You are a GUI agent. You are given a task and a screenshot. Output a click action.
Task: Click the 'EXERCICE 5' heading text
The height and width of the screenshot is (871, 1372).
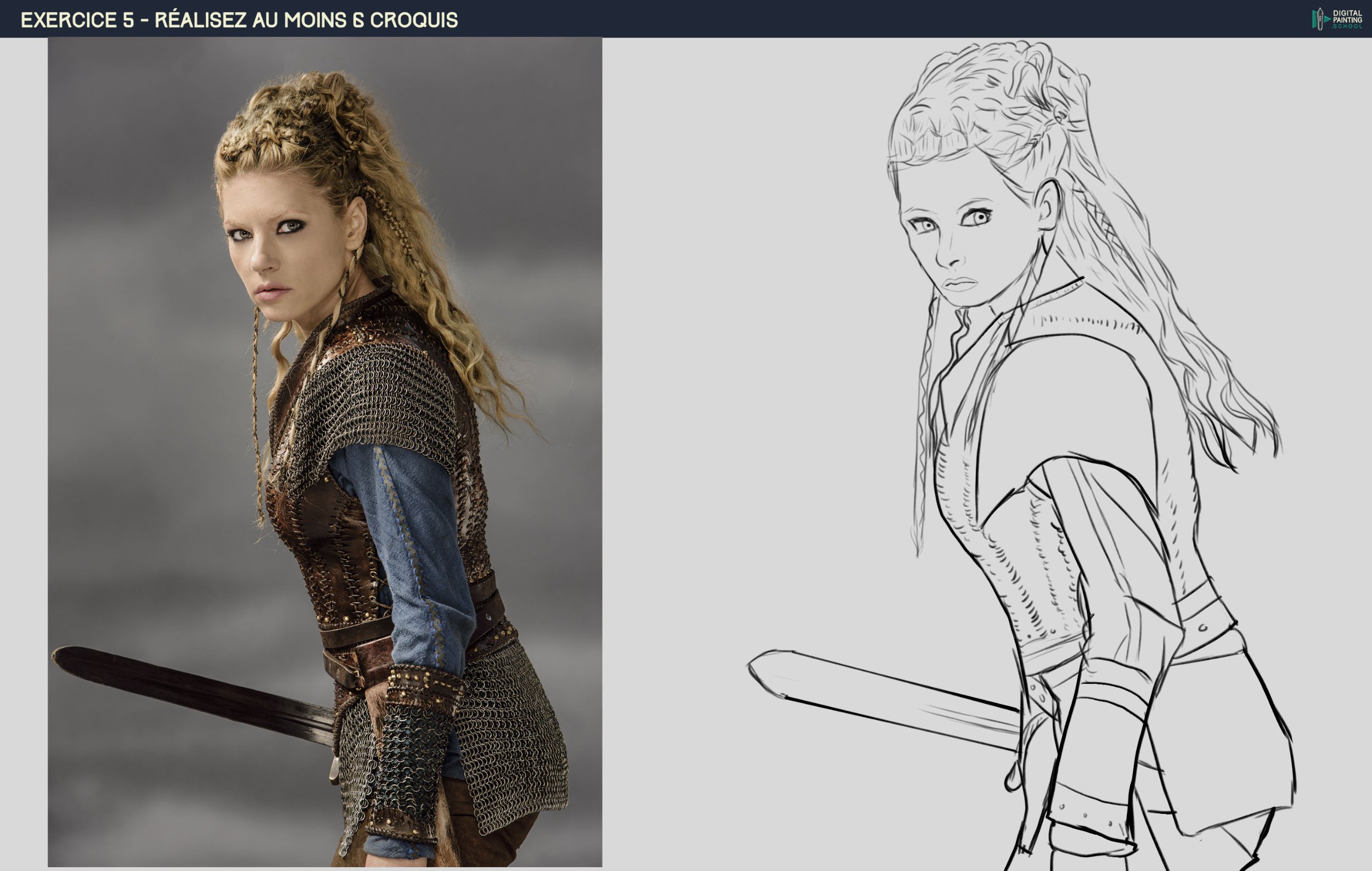[77, 20]
